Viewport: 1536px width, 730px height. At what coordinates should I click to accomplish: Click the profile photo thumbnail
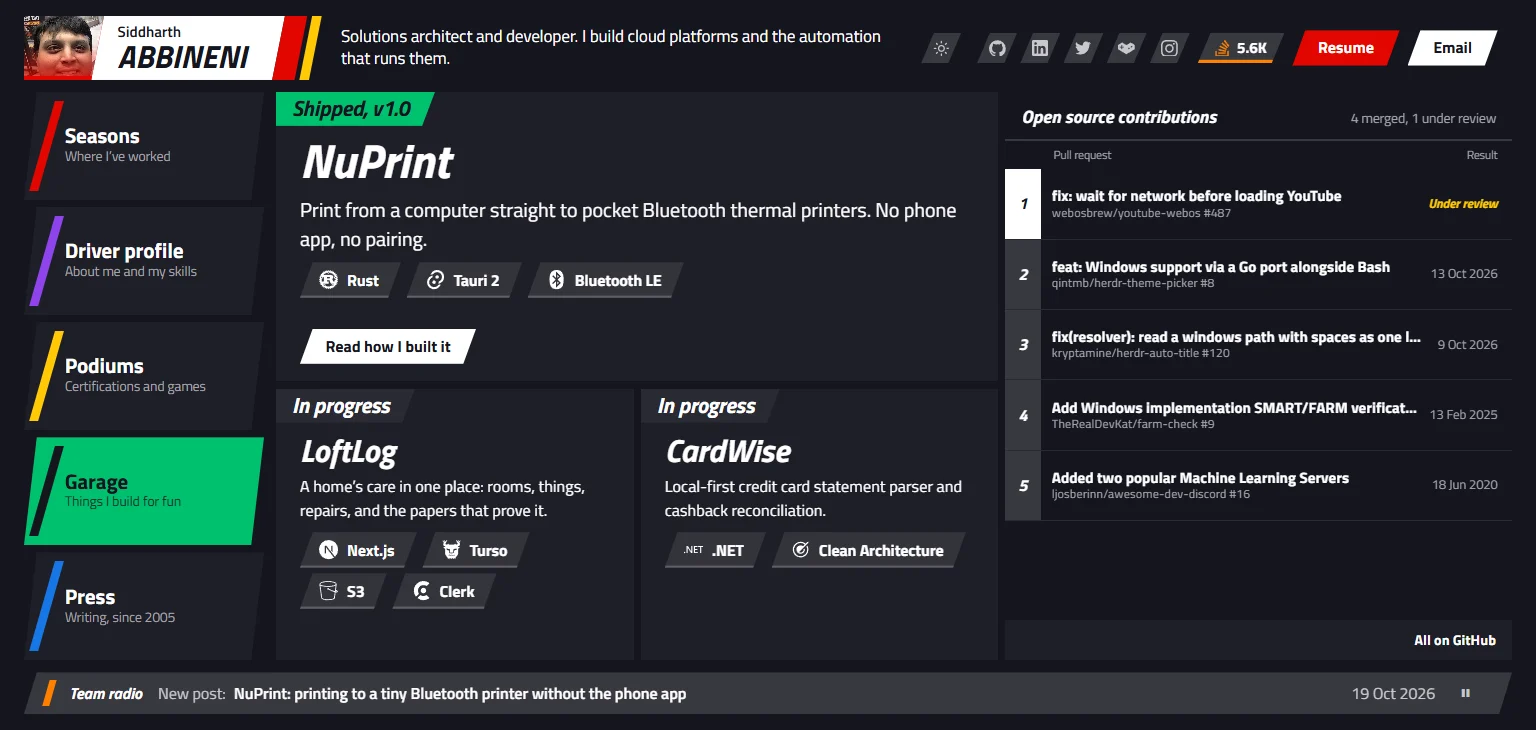[62, 48]
